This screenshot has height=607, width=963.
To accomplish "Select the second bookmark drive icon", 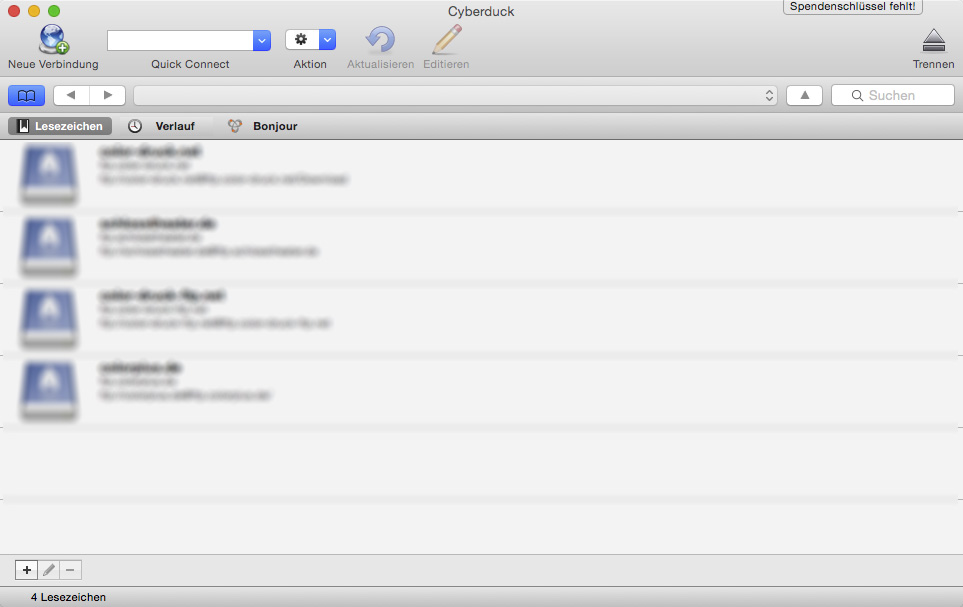I will point(49,246).
